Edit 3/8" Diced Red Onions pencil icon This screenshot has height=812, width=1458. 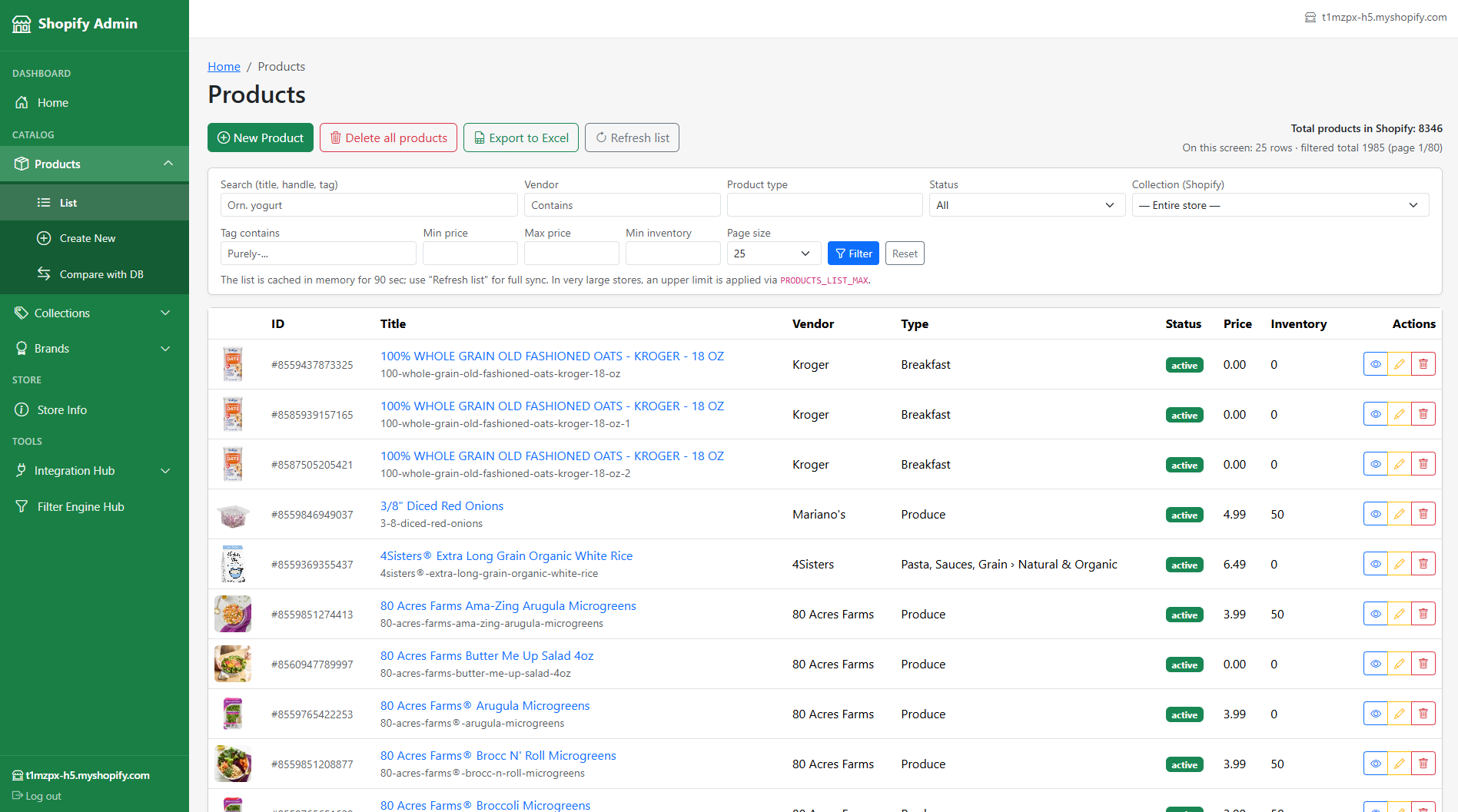1400,514
